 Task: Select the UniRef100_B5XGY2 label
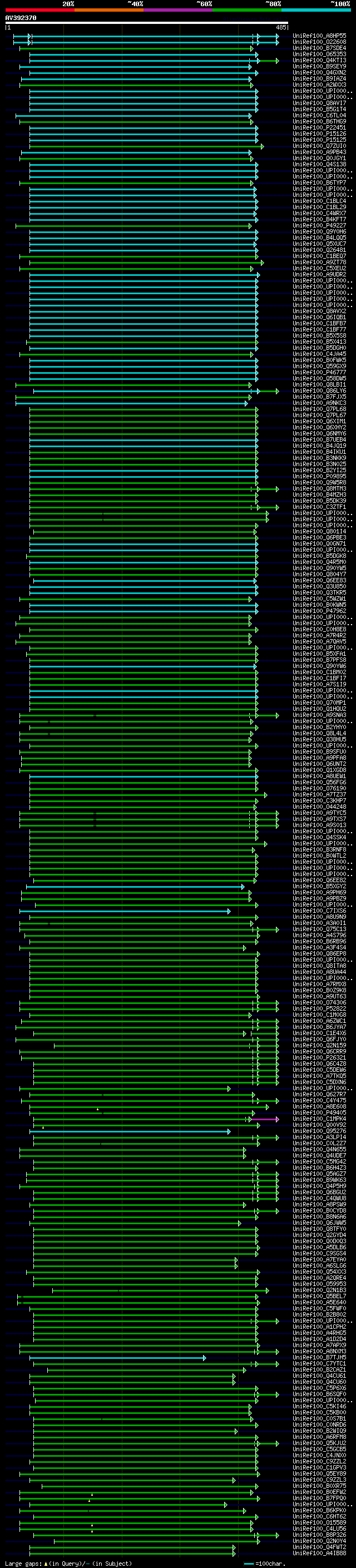point(319,886)
